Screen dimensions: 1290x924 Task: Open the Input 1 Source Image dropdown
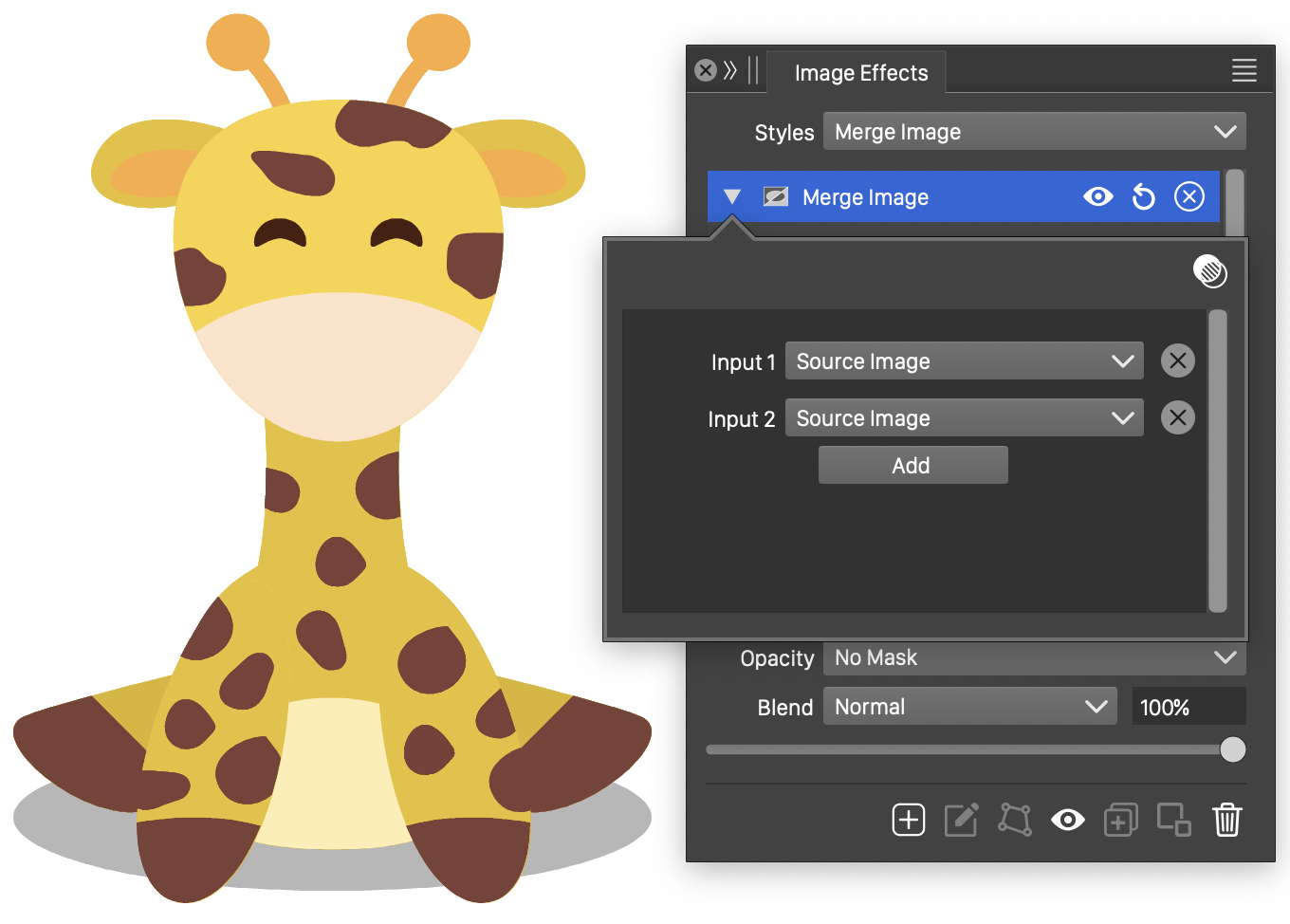(964, 361)
